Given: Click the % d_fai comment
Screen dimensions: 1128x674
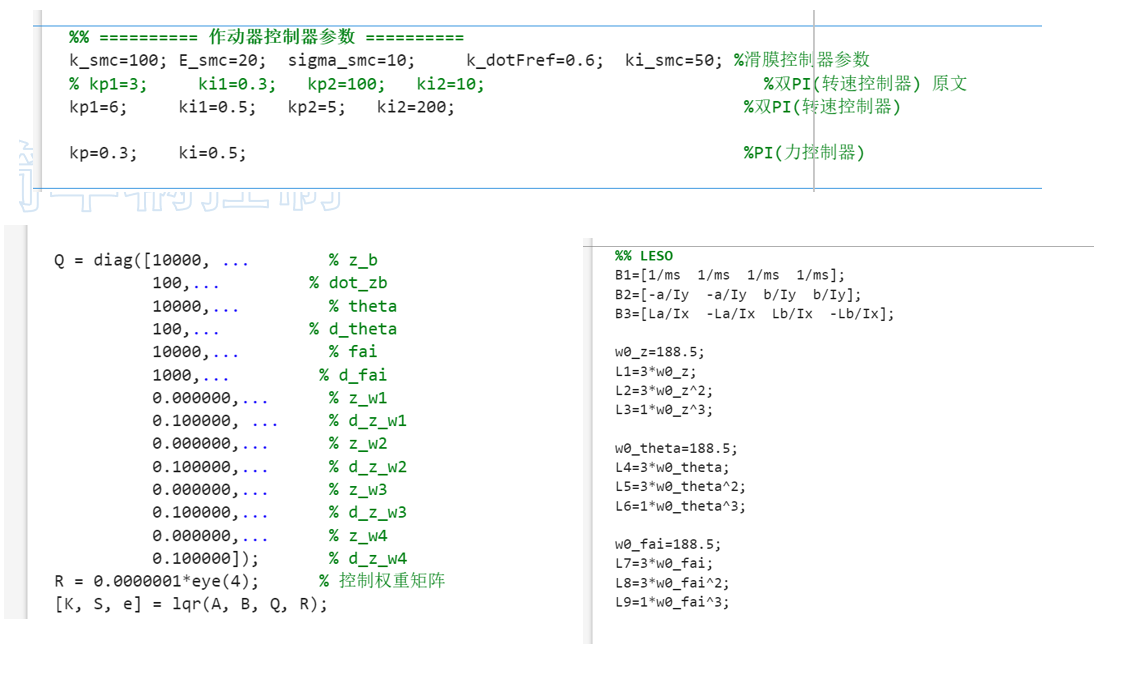Looking at the screenshot, I should click(x=353, y=375).
